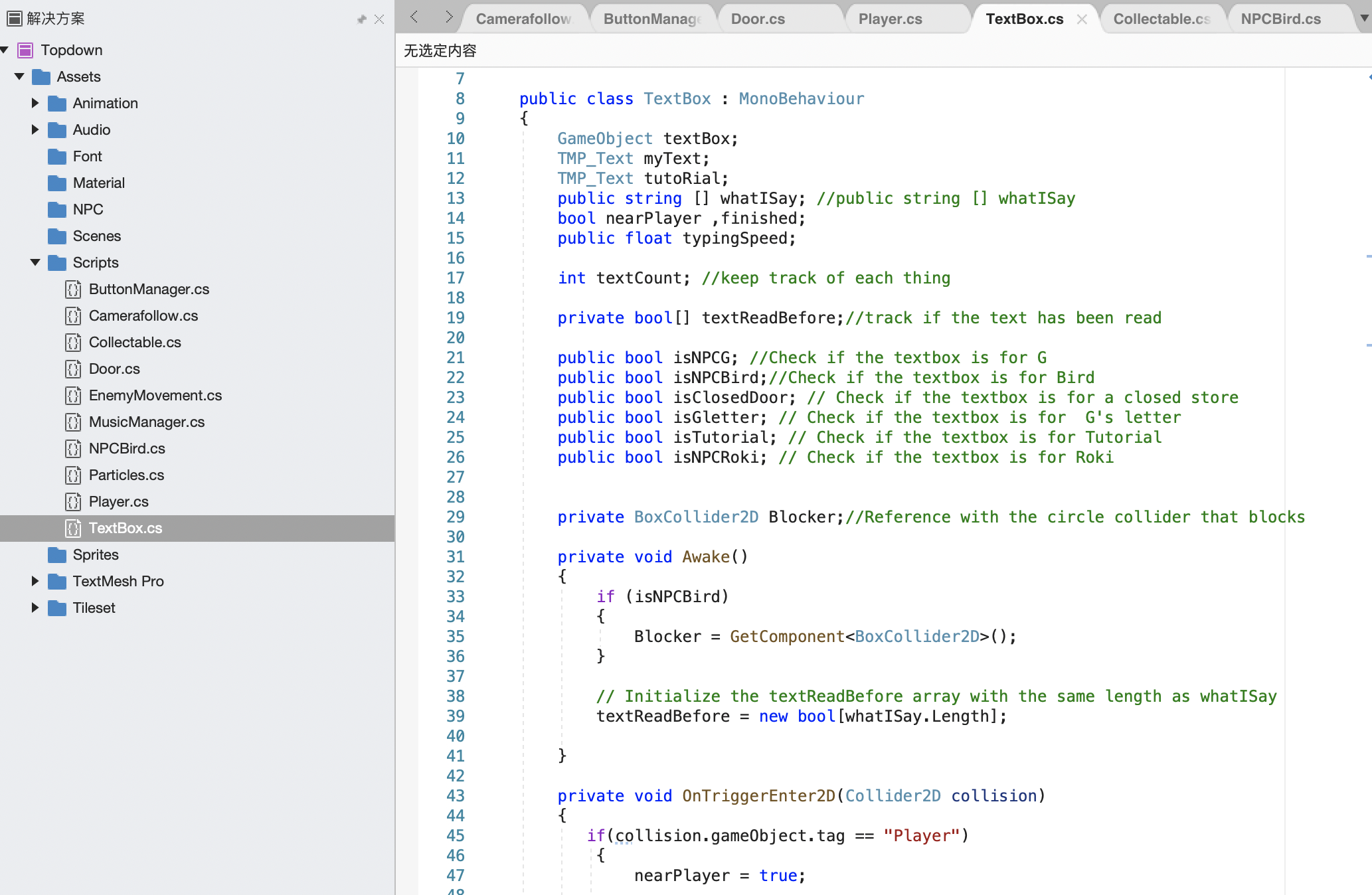Screen dimensions: 1372x895
Task: Switch to the Door.cs tab
Action: tap(758, 19)
